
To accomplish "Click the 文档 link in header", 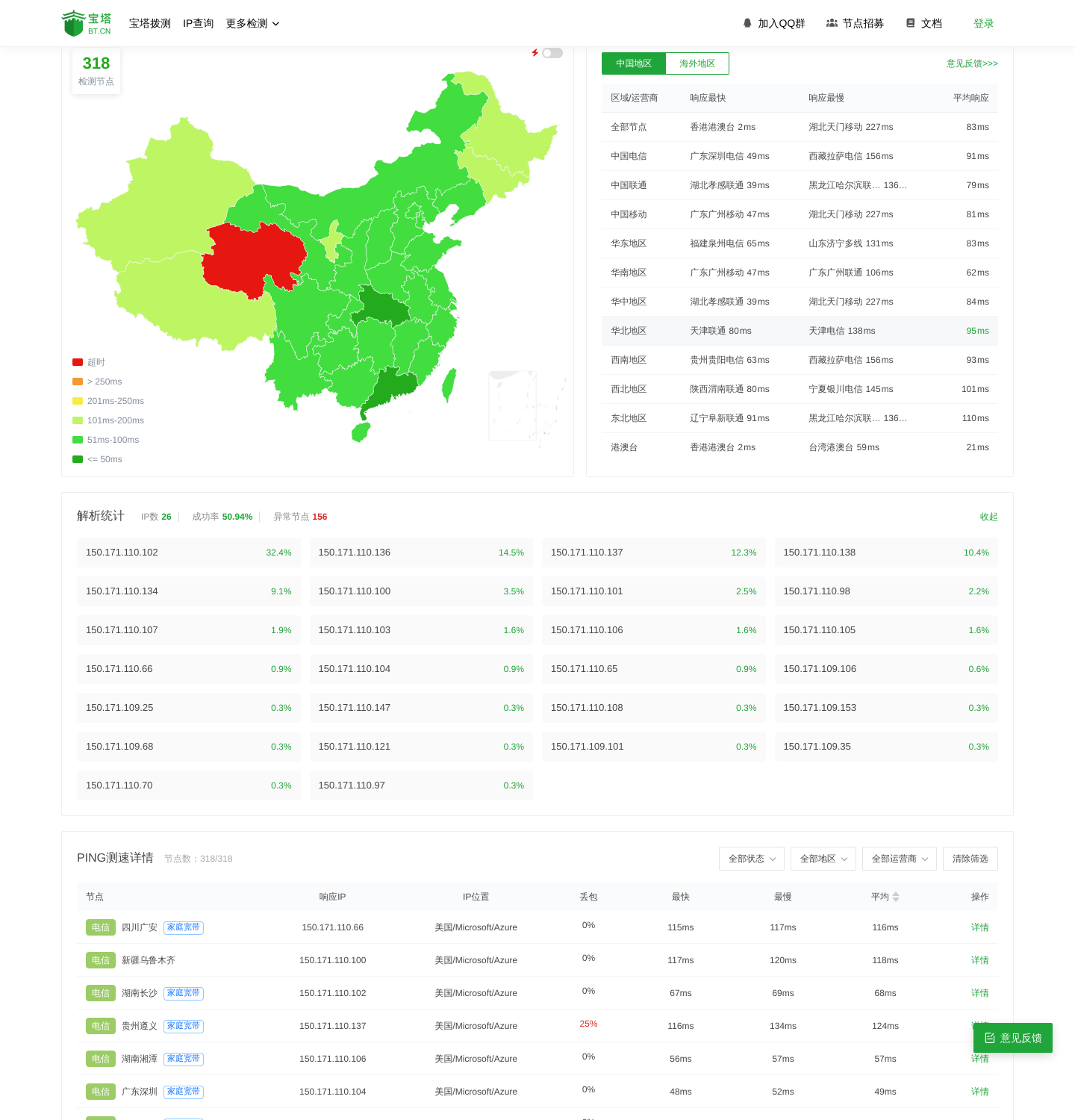I will (932, 24).
